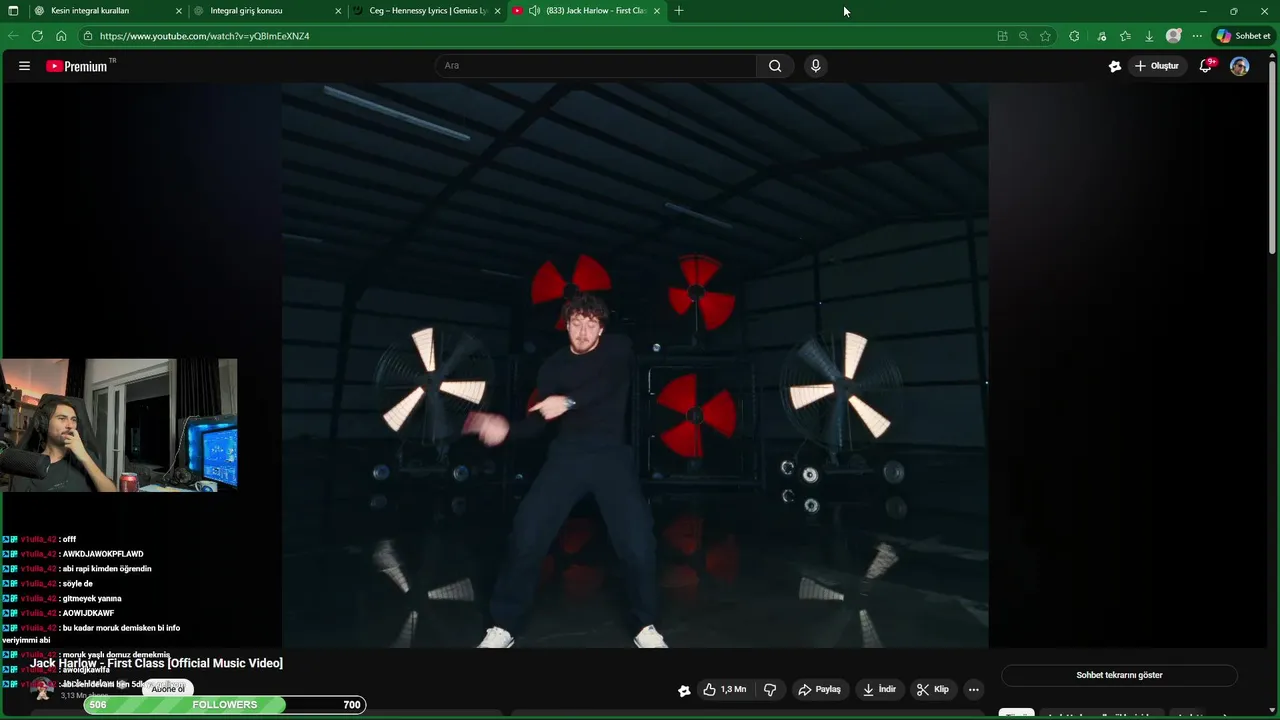Click Sohbet tekrarını göster button
The image size is (1280, 720).
(x=1119, y=675)
